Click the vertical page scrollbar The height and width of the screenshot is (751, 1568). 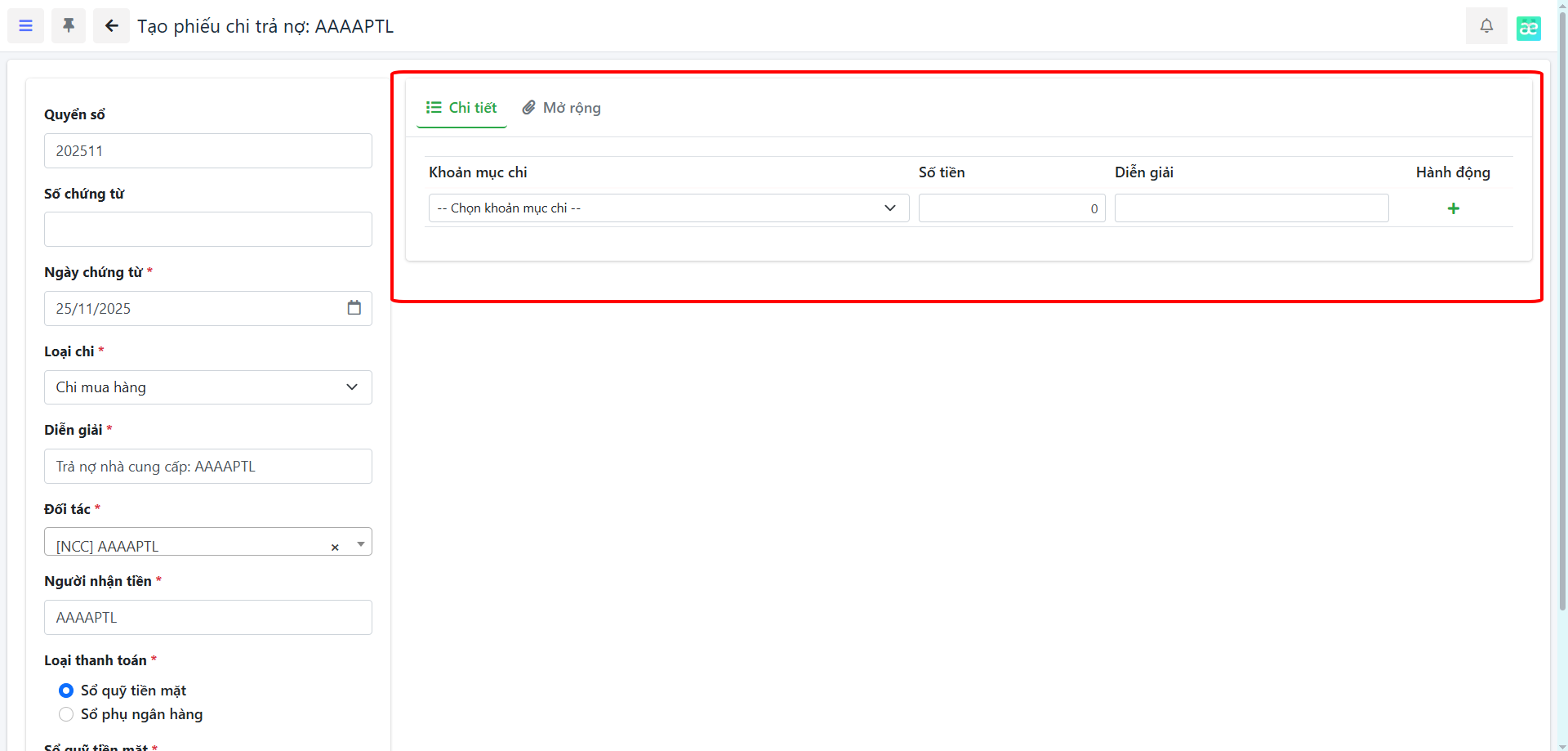click(1562, 327)
